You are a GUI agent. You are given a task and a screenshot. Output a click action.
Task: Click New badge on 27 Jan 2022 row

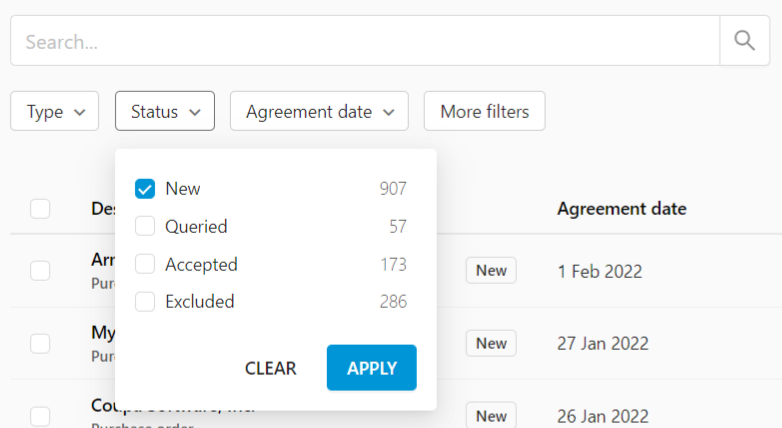tap(491, 343)
